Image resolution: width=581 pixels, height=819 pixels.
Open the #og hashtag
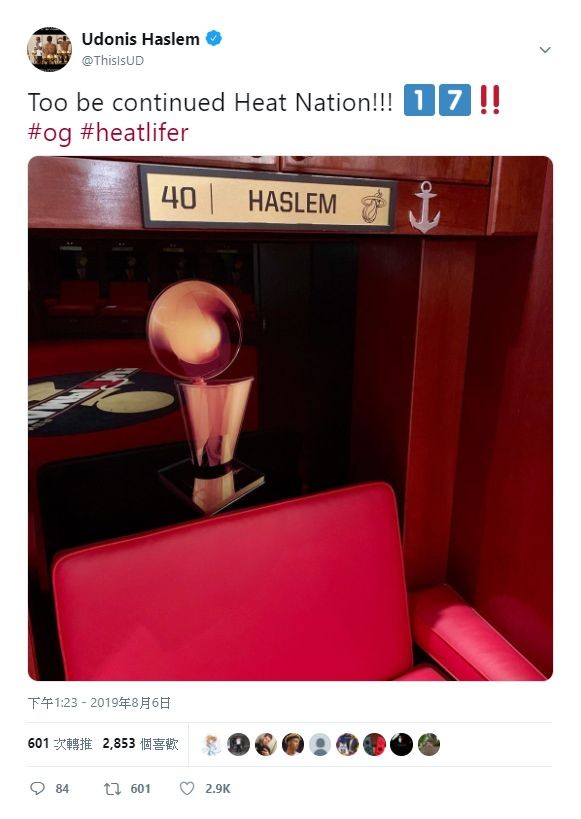pyautogui.click(x=50, y=133)
